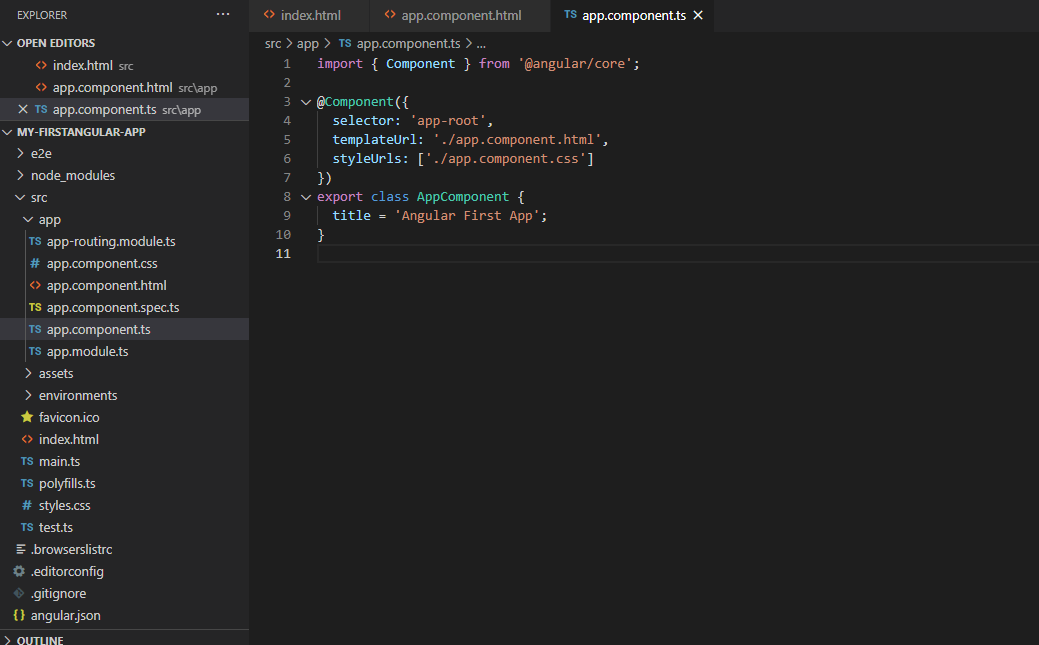Close the app.component.ts tab
This screenshot has width=1039, height=645.
point(697,15)
